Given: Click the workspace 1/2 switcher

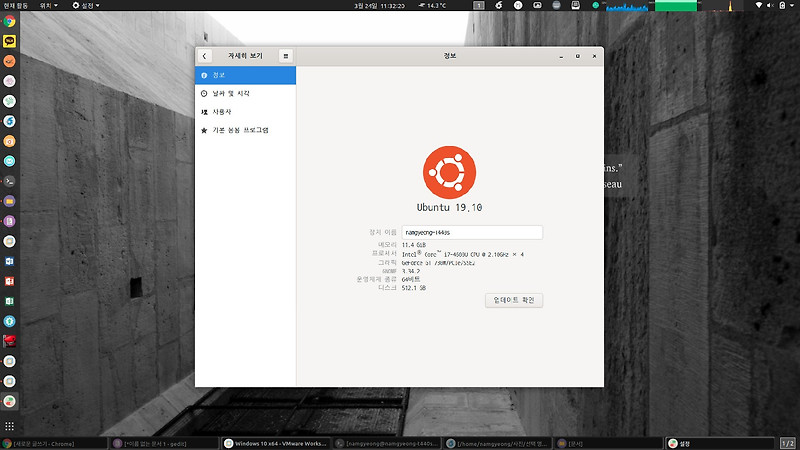Looking at the screenshot, I should click(788, 443).
